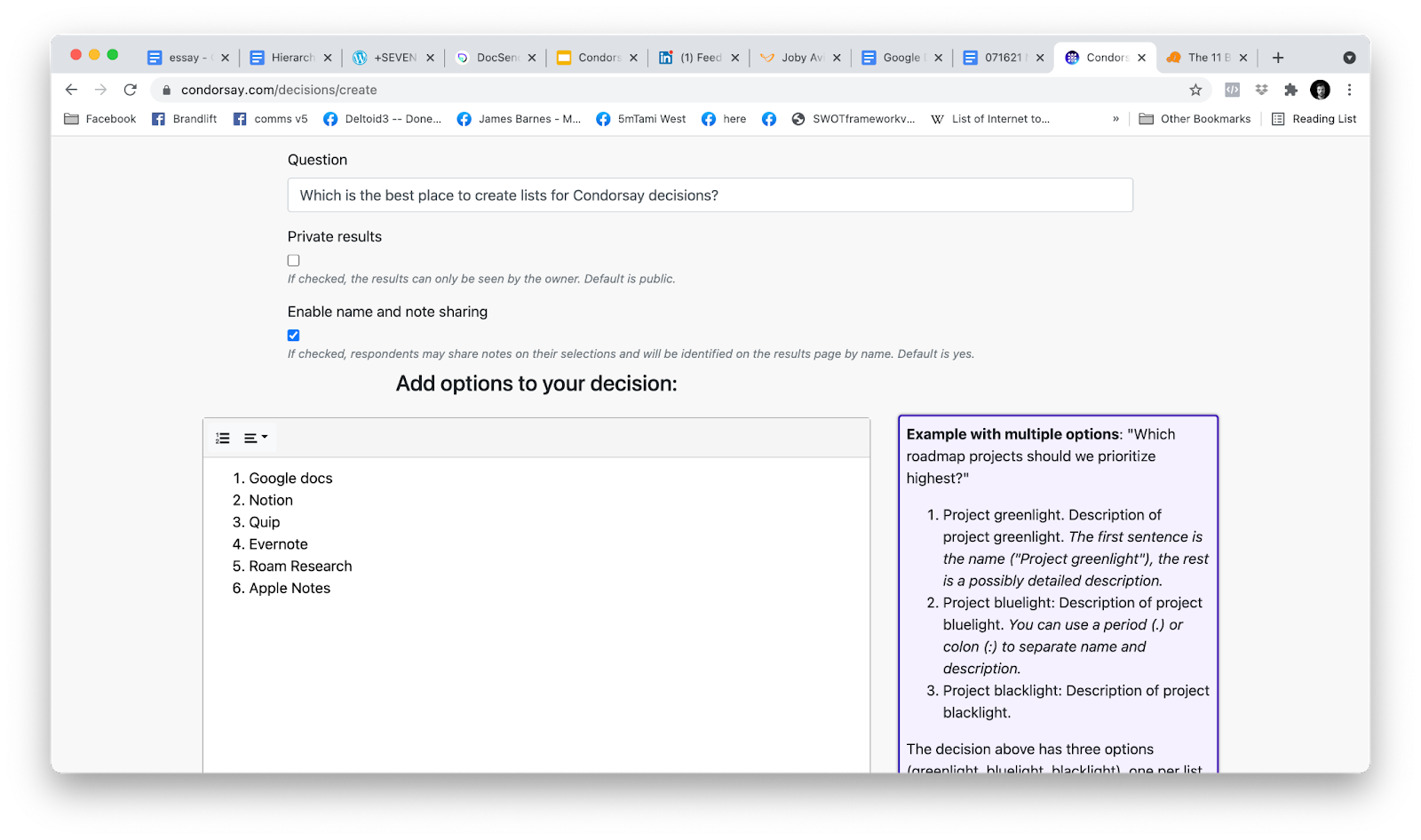The height and width of the screenshot is (840, 1421).
Task: Open text alignment dropdown in editor
Action: pyautogui.click(x=256, y=438)
